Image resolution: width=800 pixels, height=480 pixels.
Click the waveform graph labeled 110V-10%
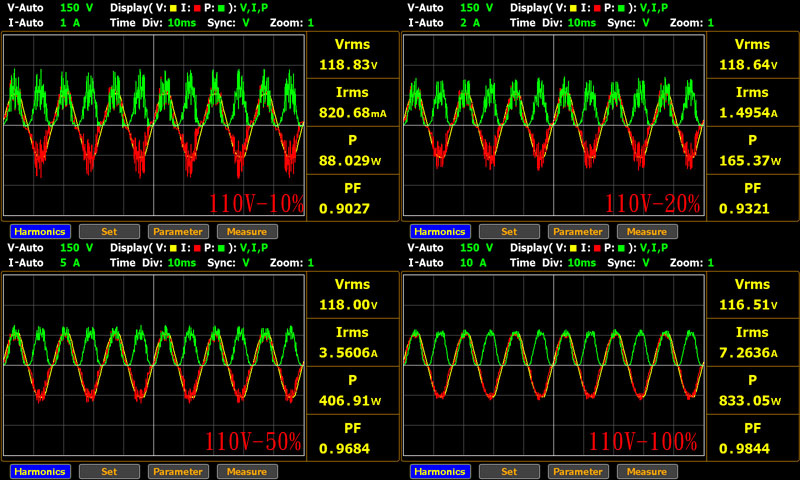pos(154,125)
